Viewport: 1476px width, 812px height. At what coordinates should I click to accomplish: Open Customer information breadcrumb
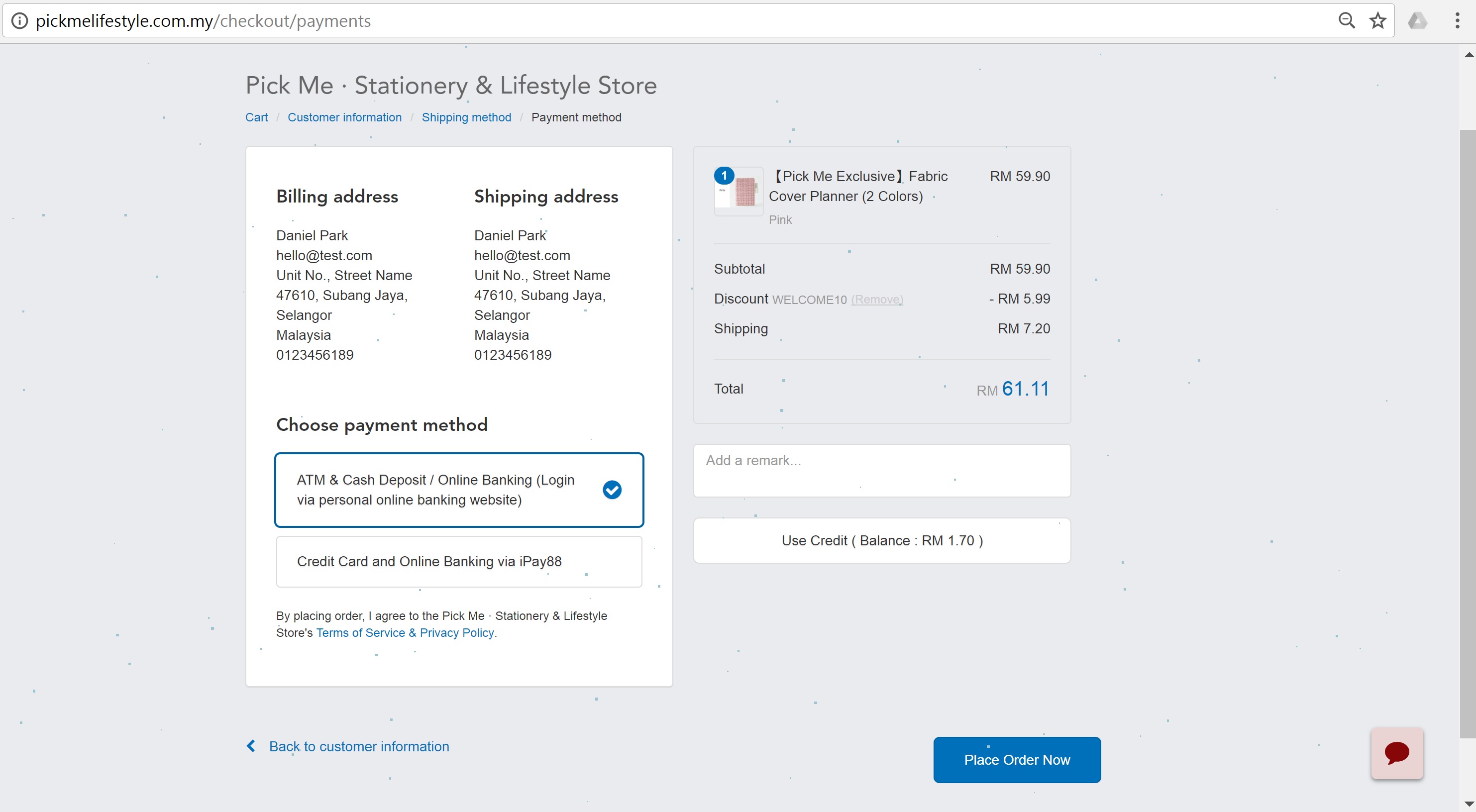coord(344,117)
